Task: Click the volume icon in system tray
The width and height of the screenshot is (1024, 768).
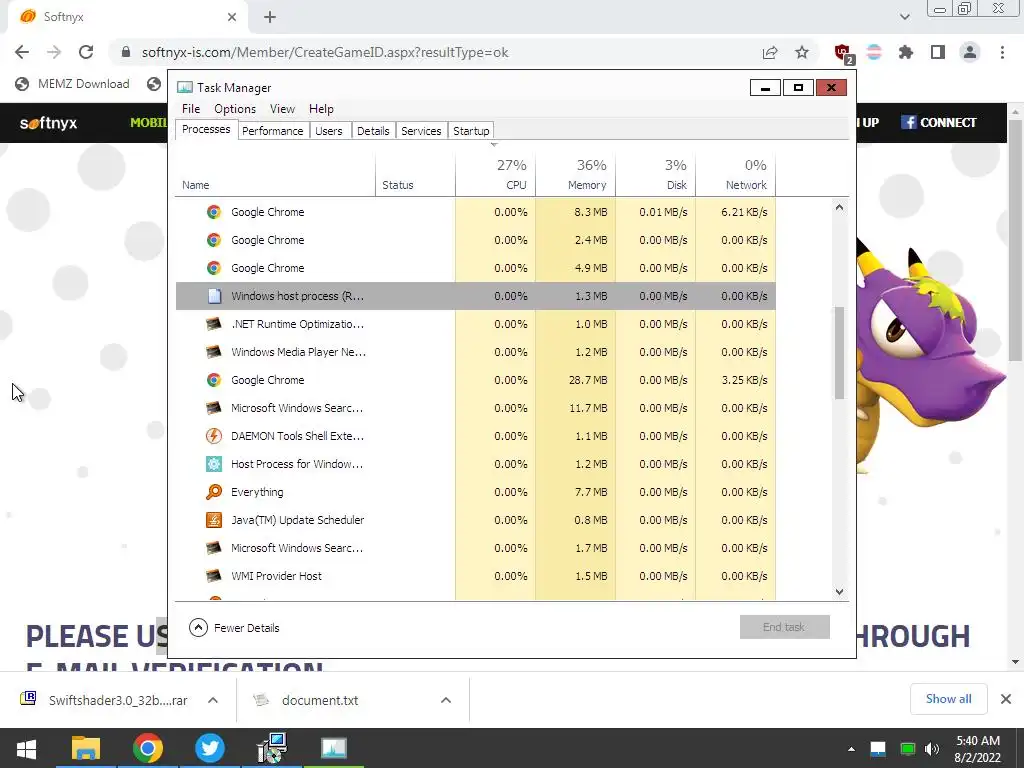Action: pyautogui.click(x=932, y=748)
